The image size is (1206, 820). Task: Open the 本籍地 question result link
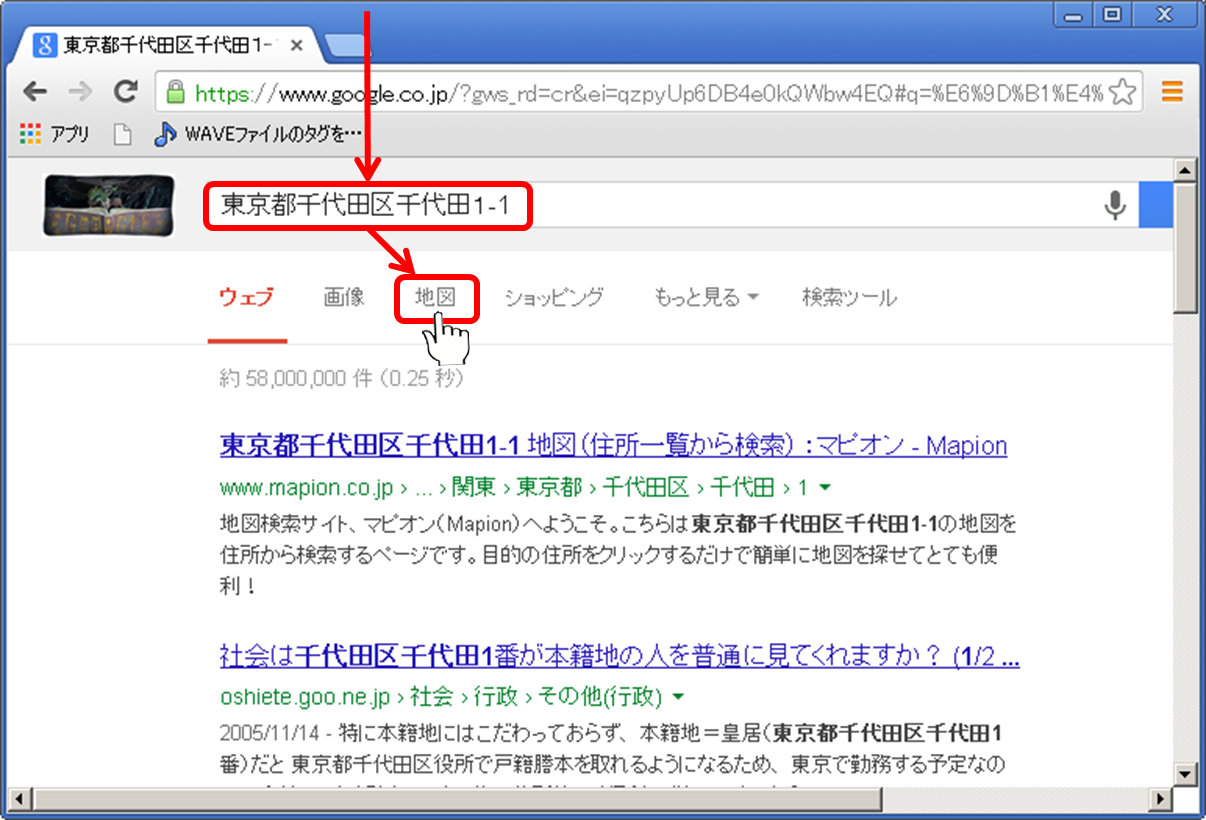[x=618, y=657]
